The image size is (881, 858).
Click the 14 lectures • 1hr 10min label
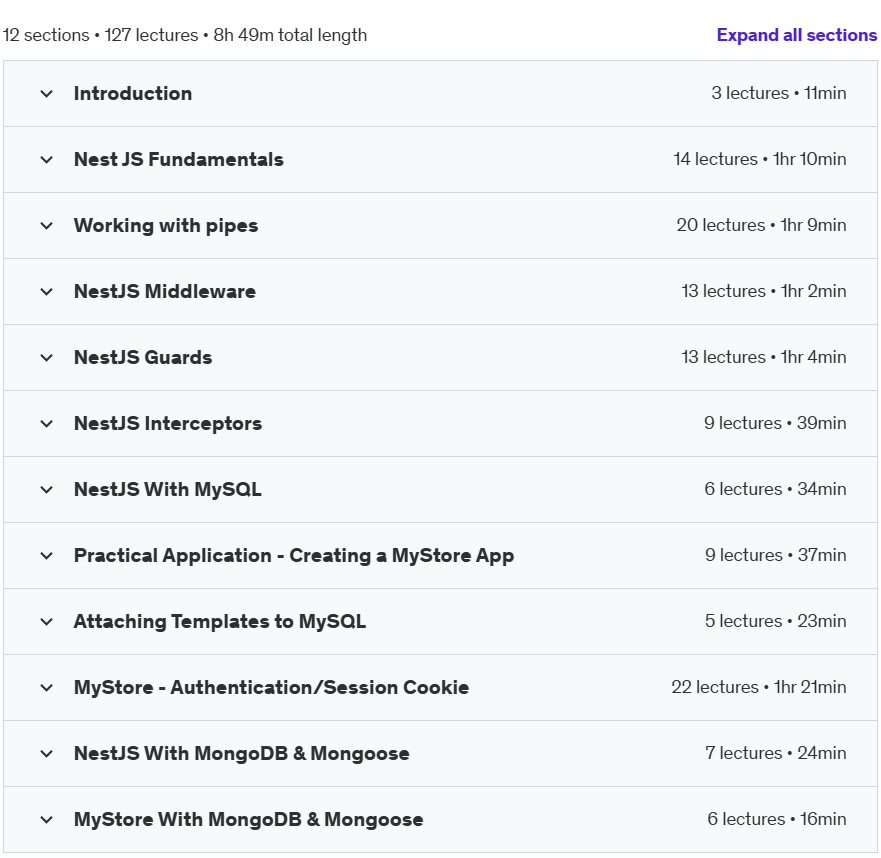click(x=760, y=159)
